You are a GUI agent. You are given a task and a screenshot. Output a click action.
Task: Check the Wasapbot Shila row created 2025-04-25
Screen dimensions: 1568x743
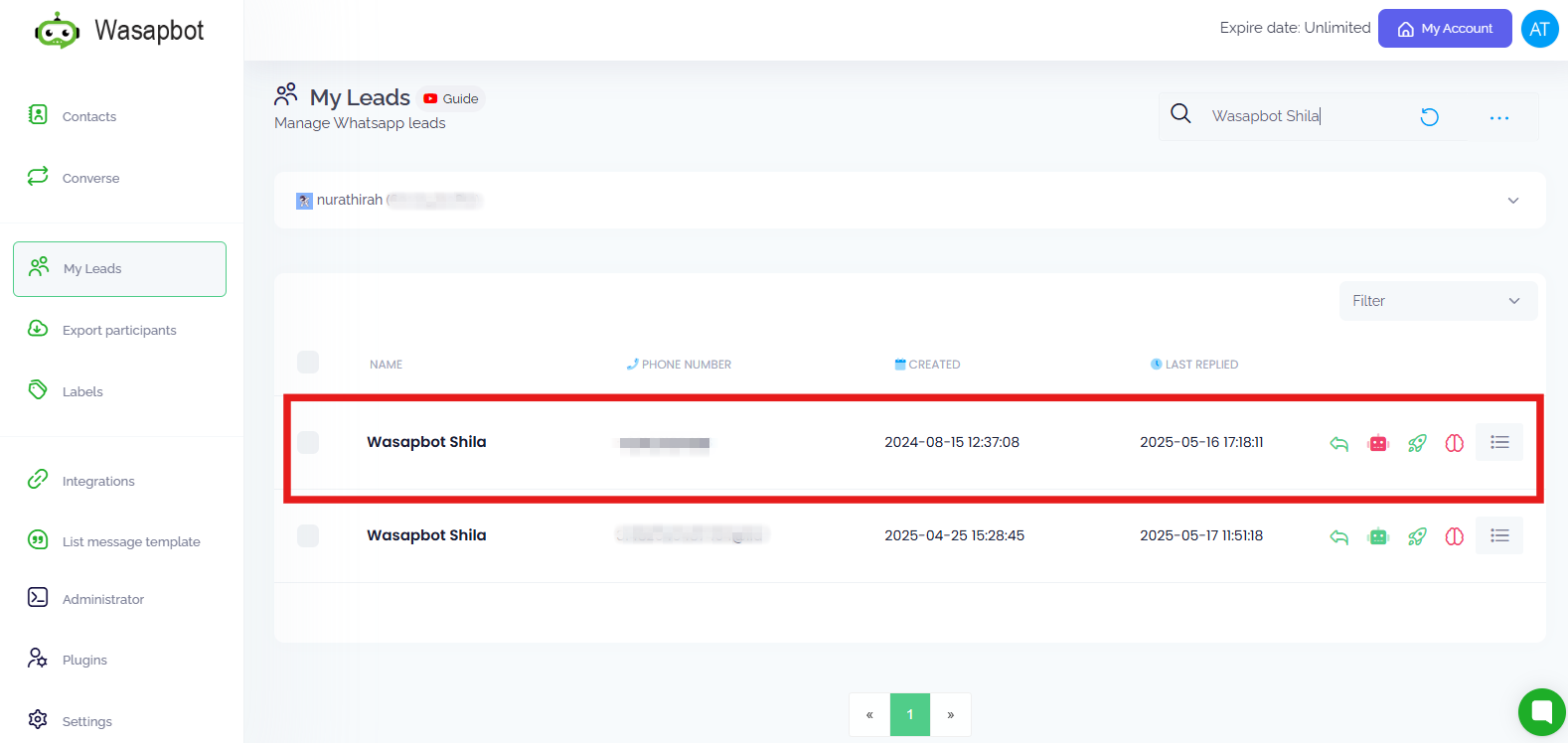[x=308, y=535]
